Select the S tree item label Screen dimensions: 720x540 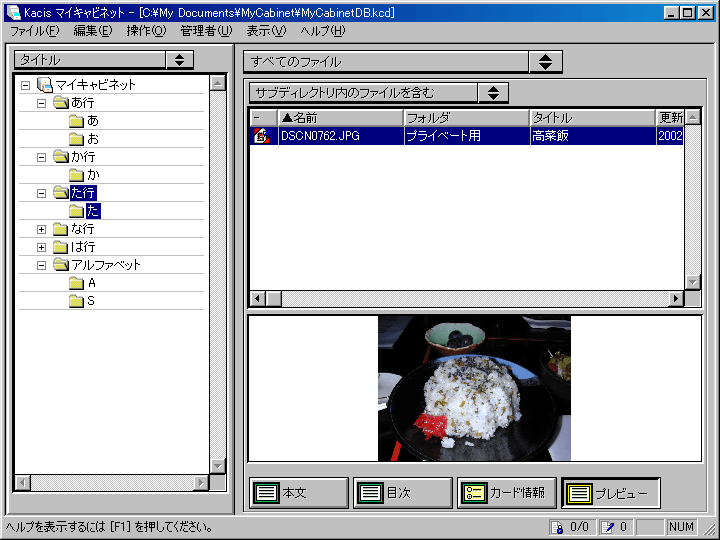coord(91,301)
